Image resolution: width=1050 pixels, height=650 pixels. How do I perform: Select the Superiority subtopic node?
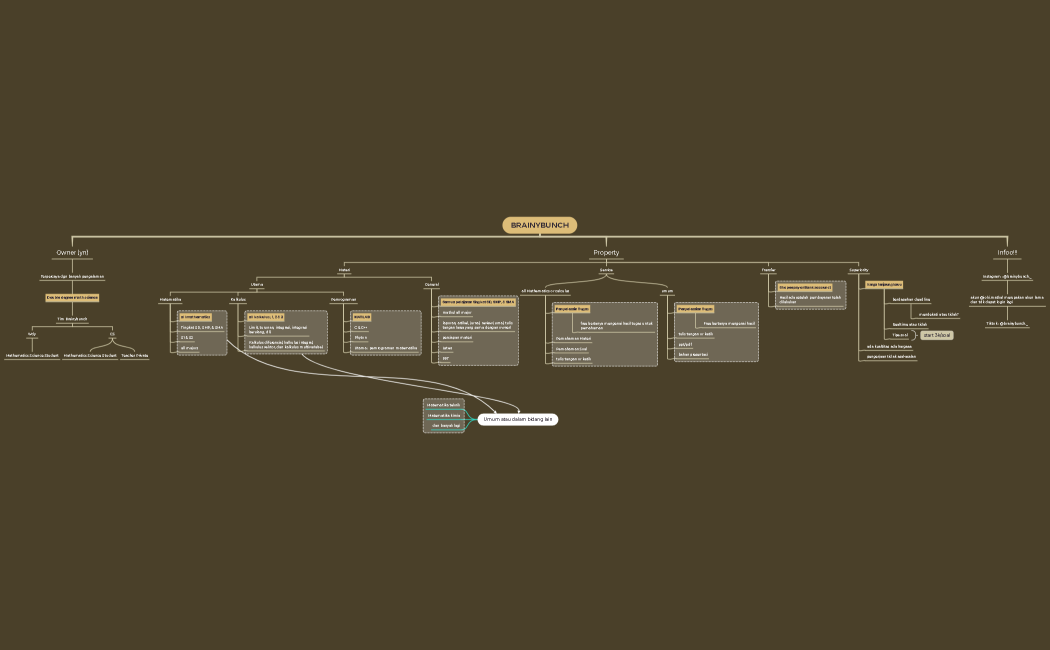pyautogui.click(x=859, y=270)
